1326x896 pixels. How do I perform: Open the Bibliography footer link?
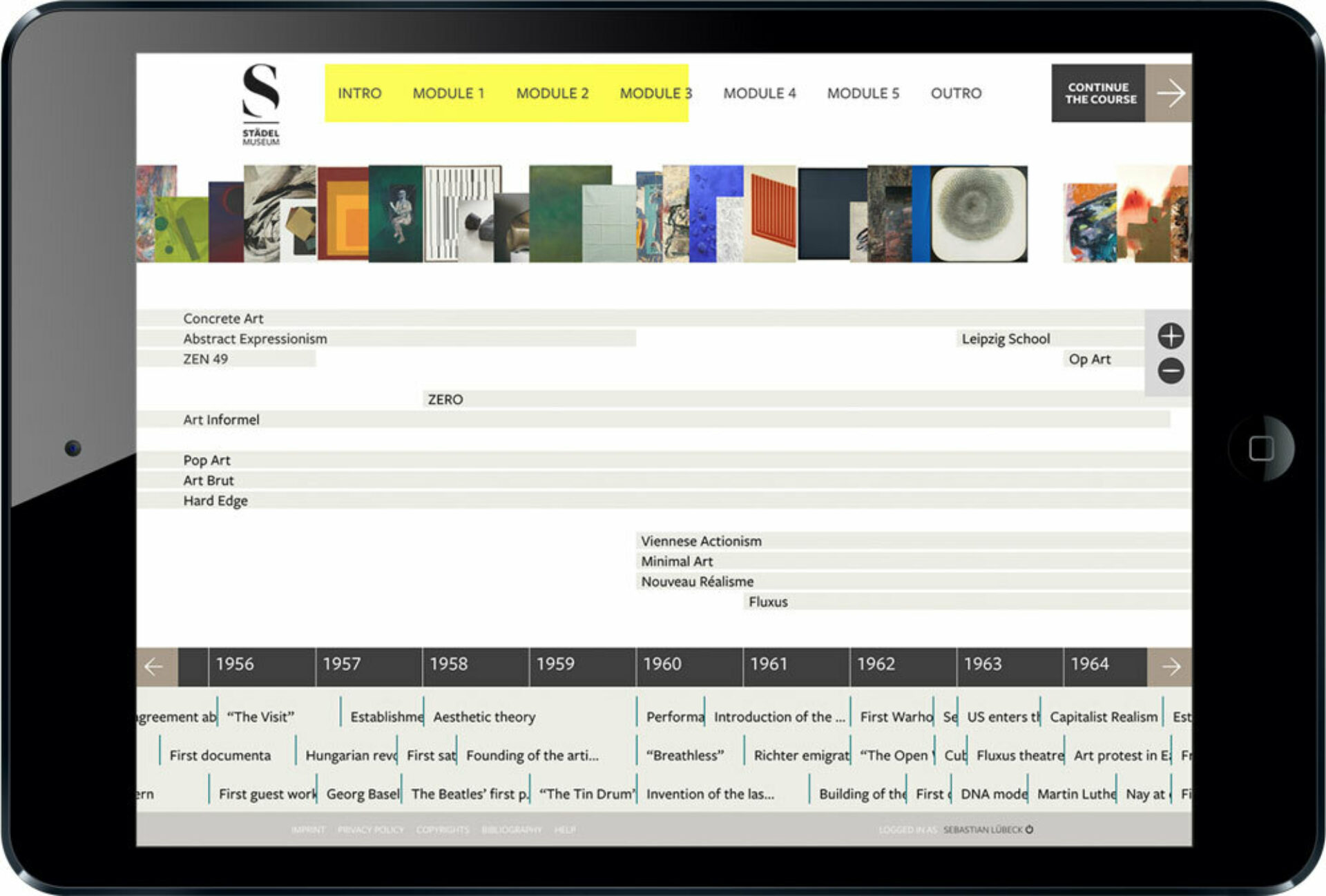coord(512,830)
